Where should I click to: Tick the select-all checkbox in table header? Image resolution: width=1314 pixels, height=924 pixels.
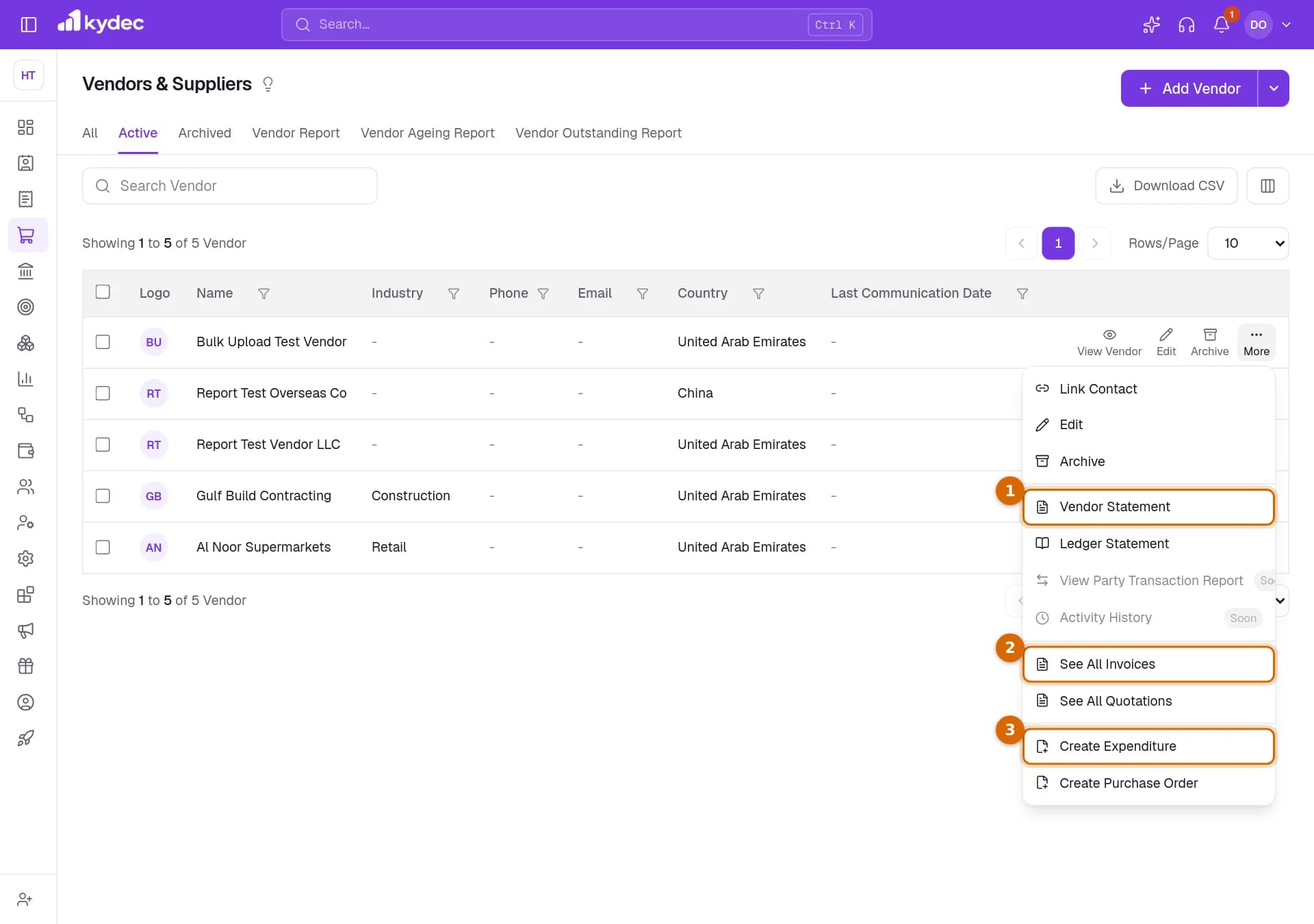click(x=103, y=292)
